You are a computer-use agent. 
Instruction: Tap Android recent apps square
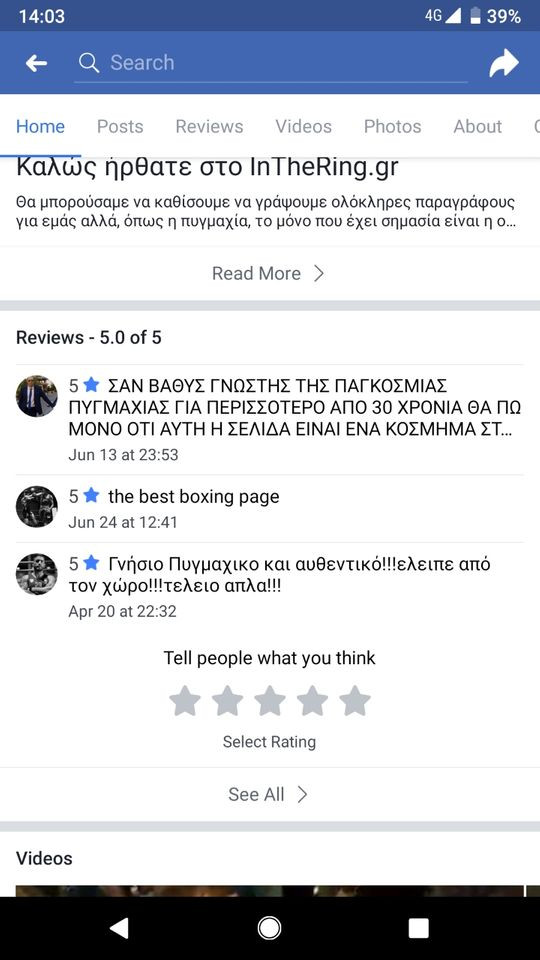click(419, 929)
